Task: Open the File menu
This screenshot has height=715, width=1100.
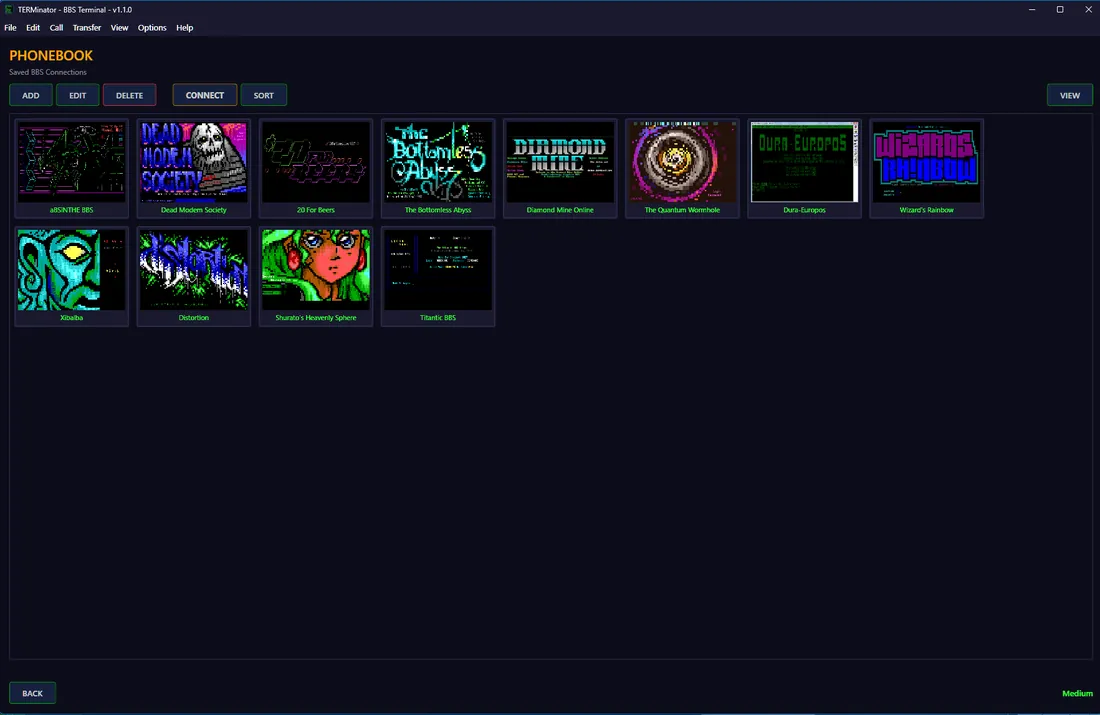Action: [11, 28]
